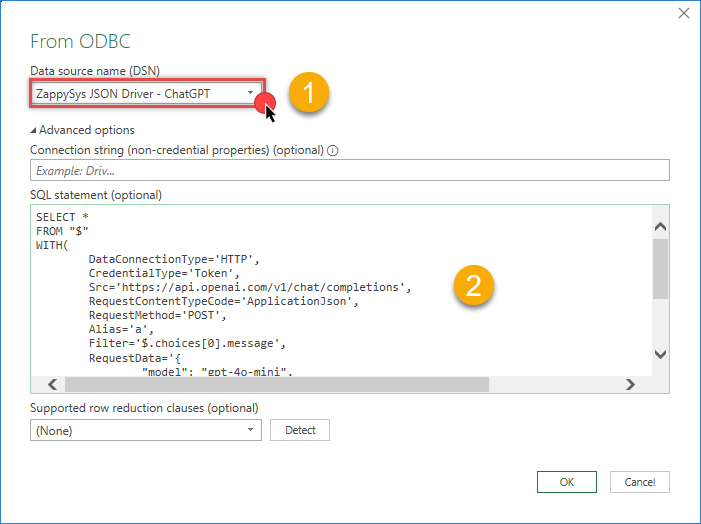The width and height of the screenshot is (701, 524).
Task: Click the line CredentialType='Token'
Action: pos(164,273)
